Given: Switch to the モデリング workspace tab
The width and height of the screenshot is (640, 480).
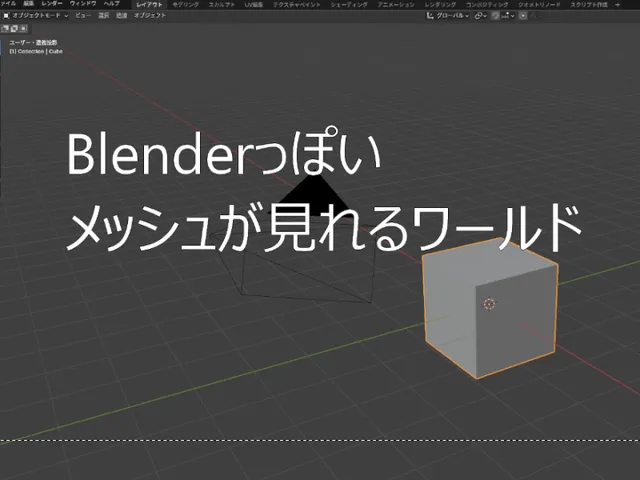Looking at the screenshot, I should point(185,4).
